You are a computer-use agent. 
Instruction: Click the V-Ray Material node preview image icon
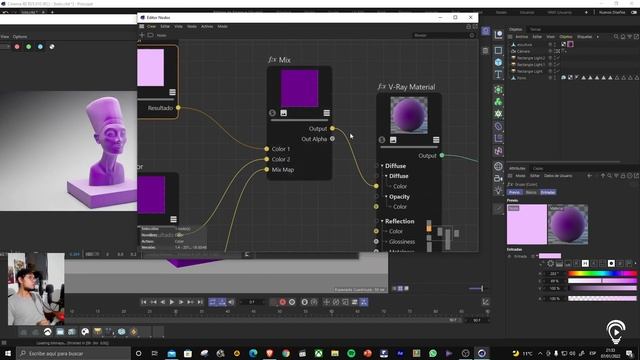point(393,140)
